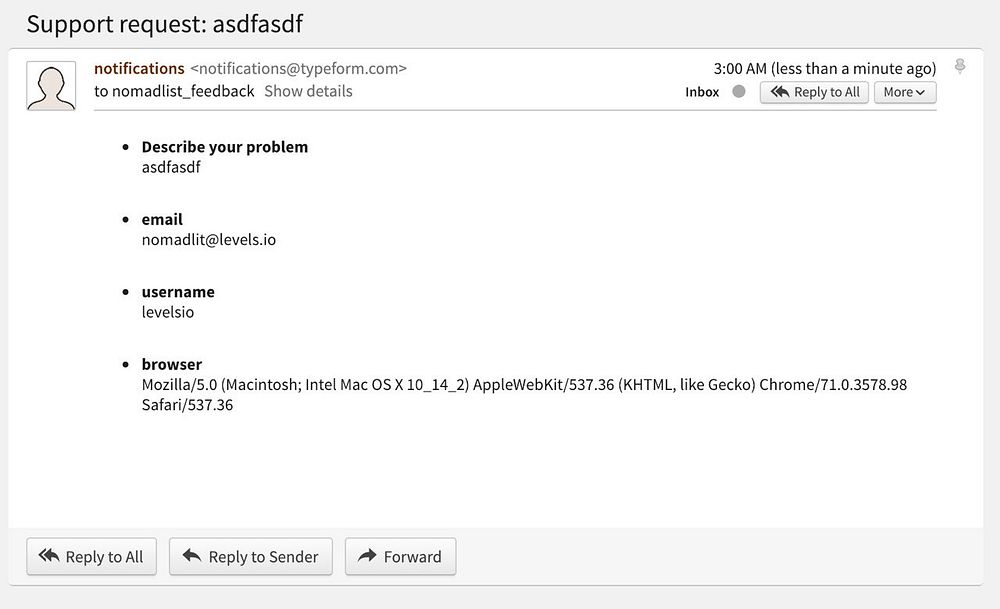Viewport: 1000px width, 609px height.
Task: Click the nomadlit@levels.io email address
Action: (x=209, y=240)
